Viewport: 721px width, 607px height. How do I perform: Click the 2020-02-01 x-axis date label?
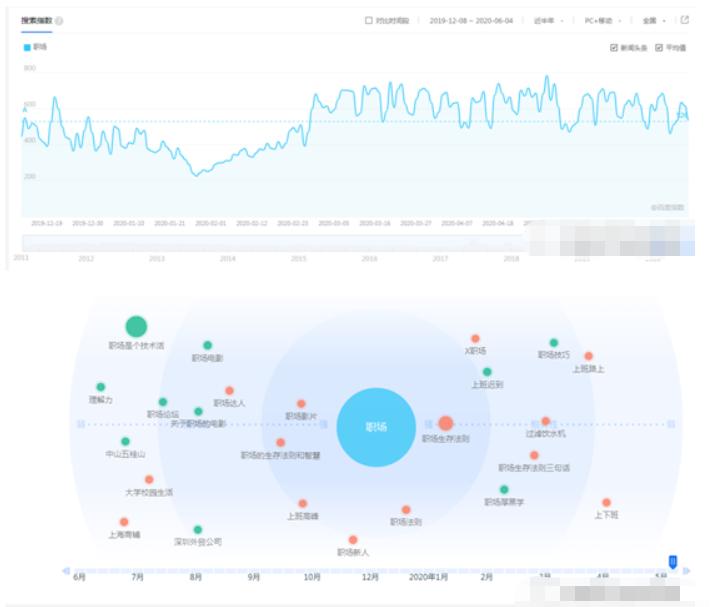(211, 223)
